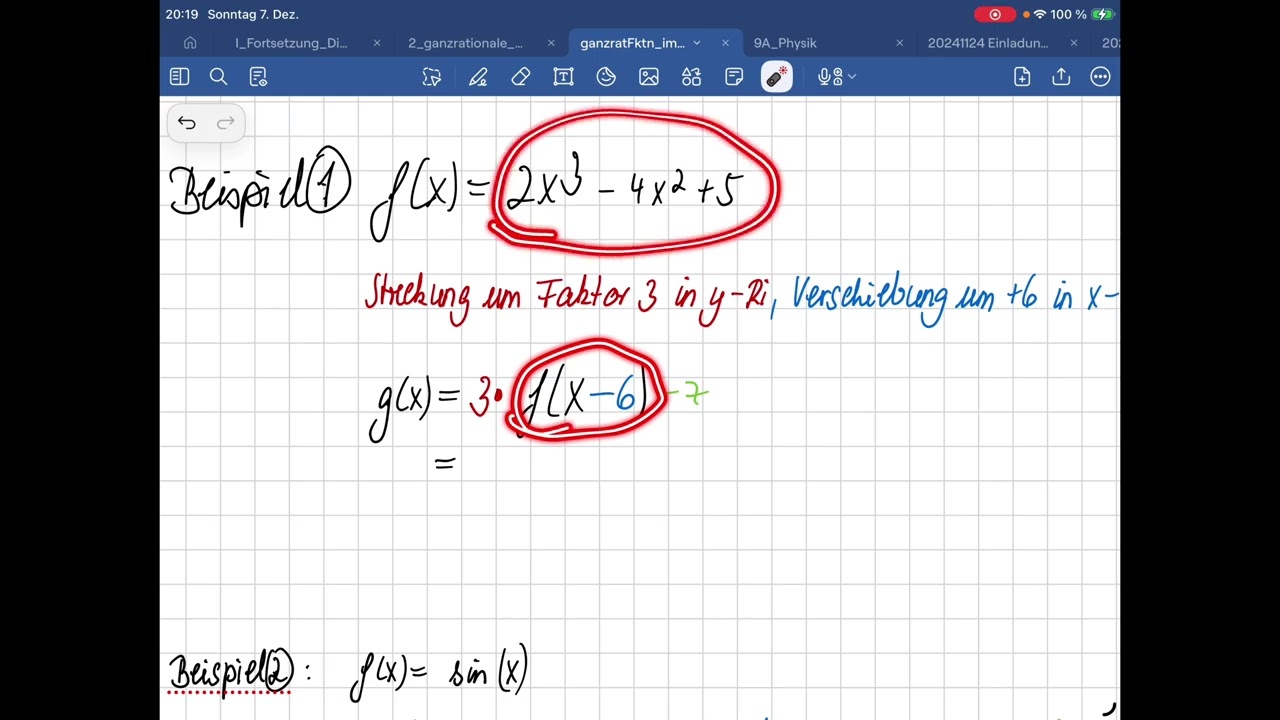Tap the 100 % battery percentage
1280x720 pixels.
(x=1068, y=14)
